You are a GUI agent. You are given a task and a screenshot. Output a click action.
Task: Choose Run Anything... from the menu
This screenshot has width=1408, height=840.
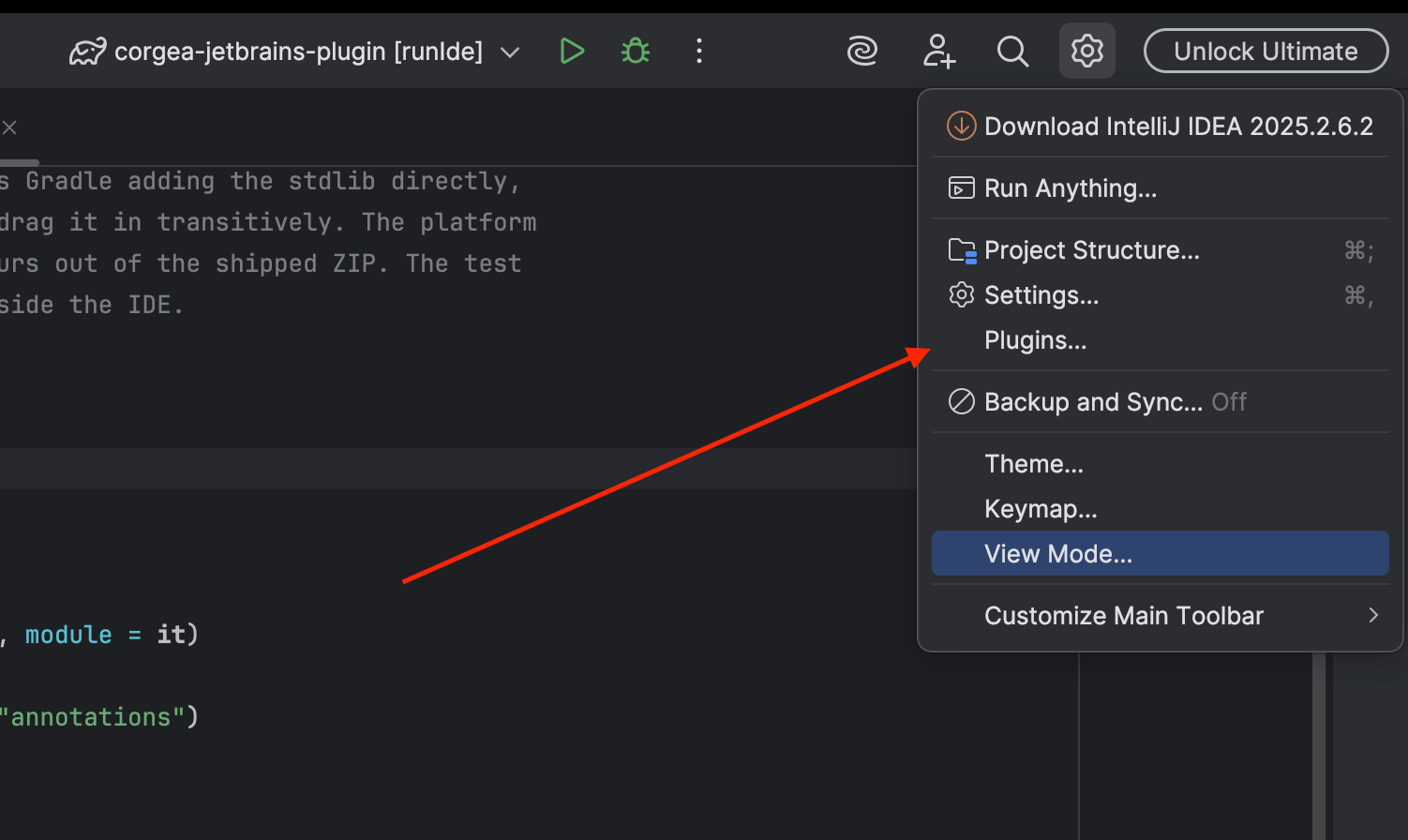coord(1161,188)
